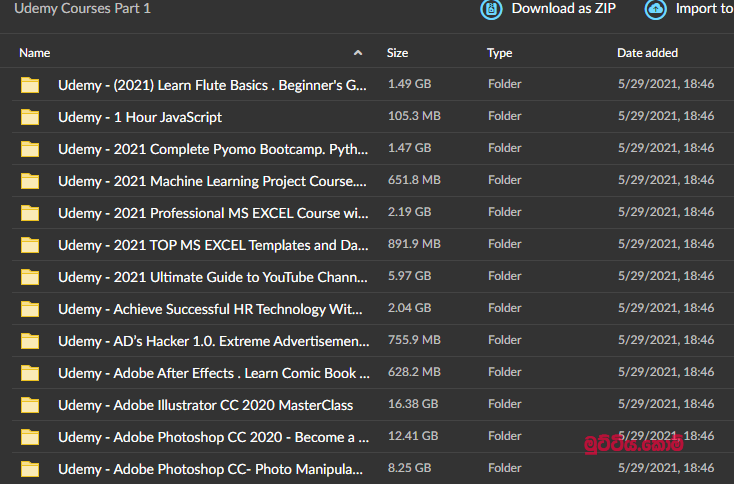Click the 16.38 GB size cell
The width and height of the screenshot is (734, 484).
(x=413, y=403)
